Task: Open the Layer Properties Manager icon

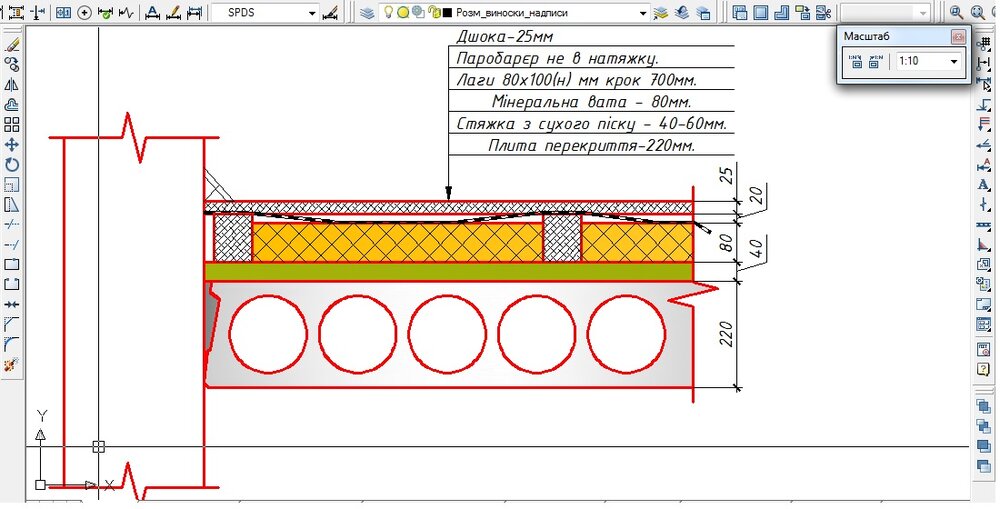Action: tap(366, 13)
